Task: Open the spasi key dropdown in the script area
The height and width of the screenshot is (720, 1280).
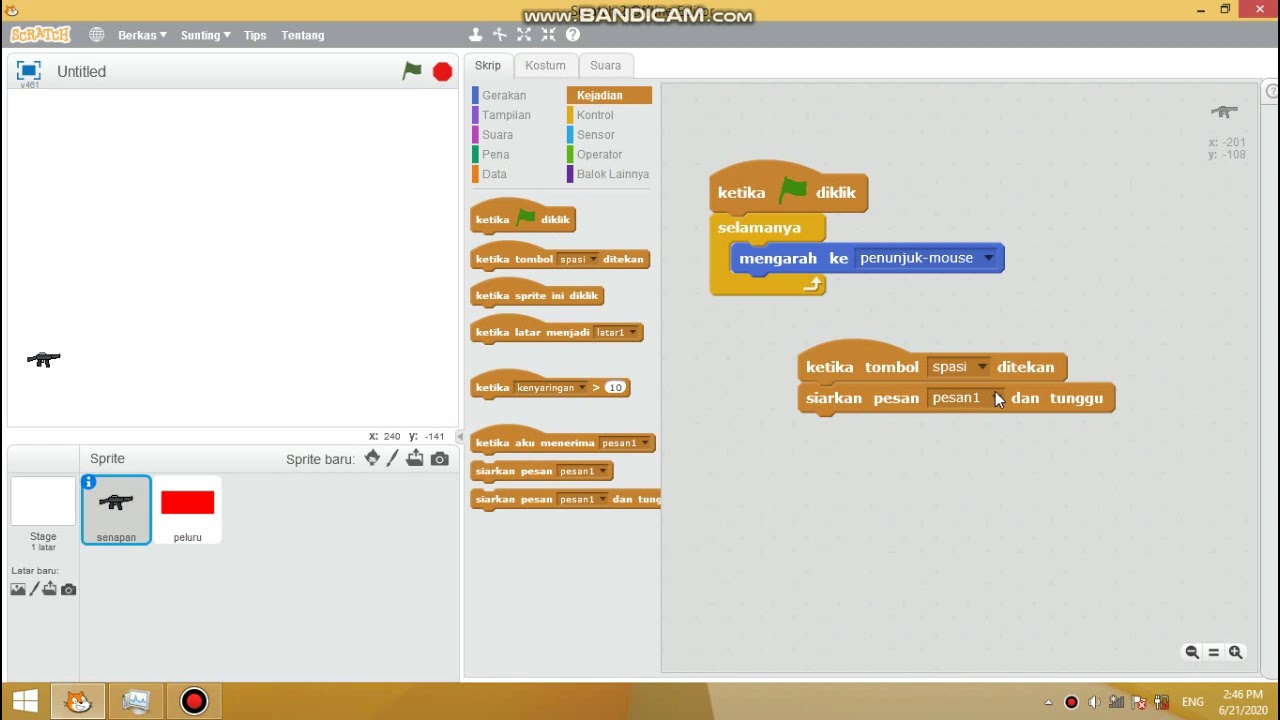Action: [x=982, y=367]
